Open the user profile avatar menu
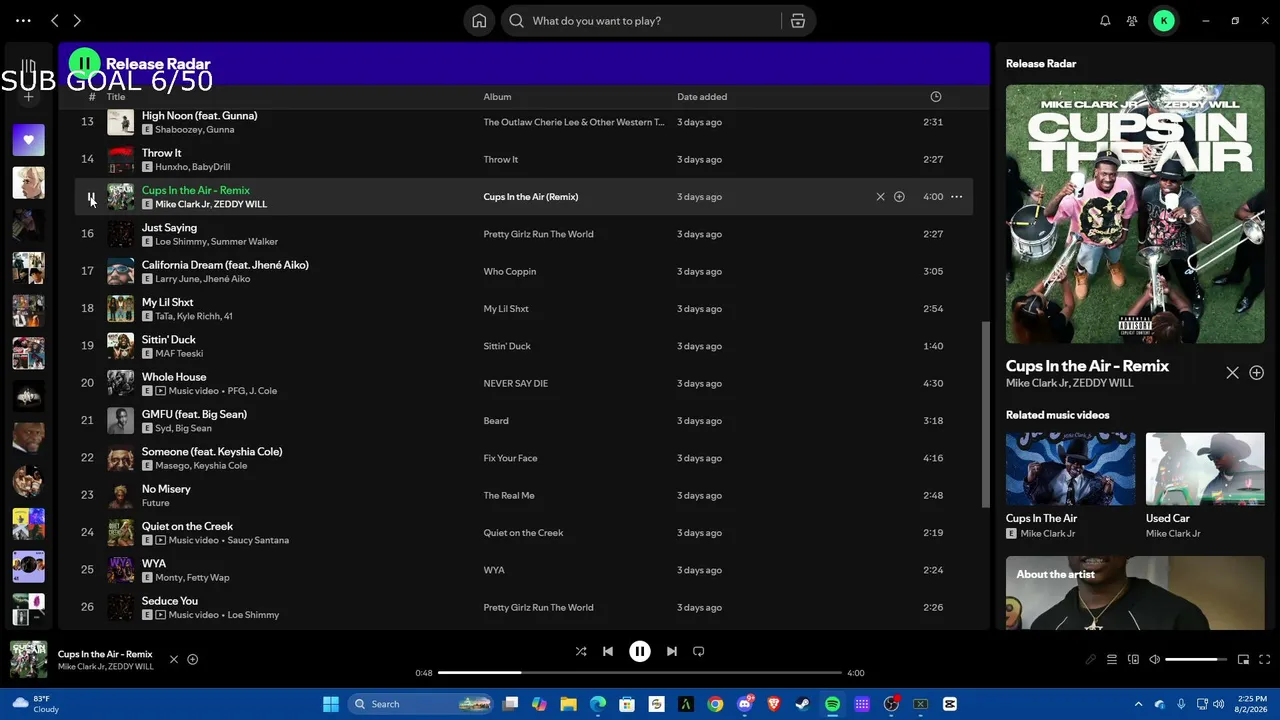 (x=1164, y=21)
